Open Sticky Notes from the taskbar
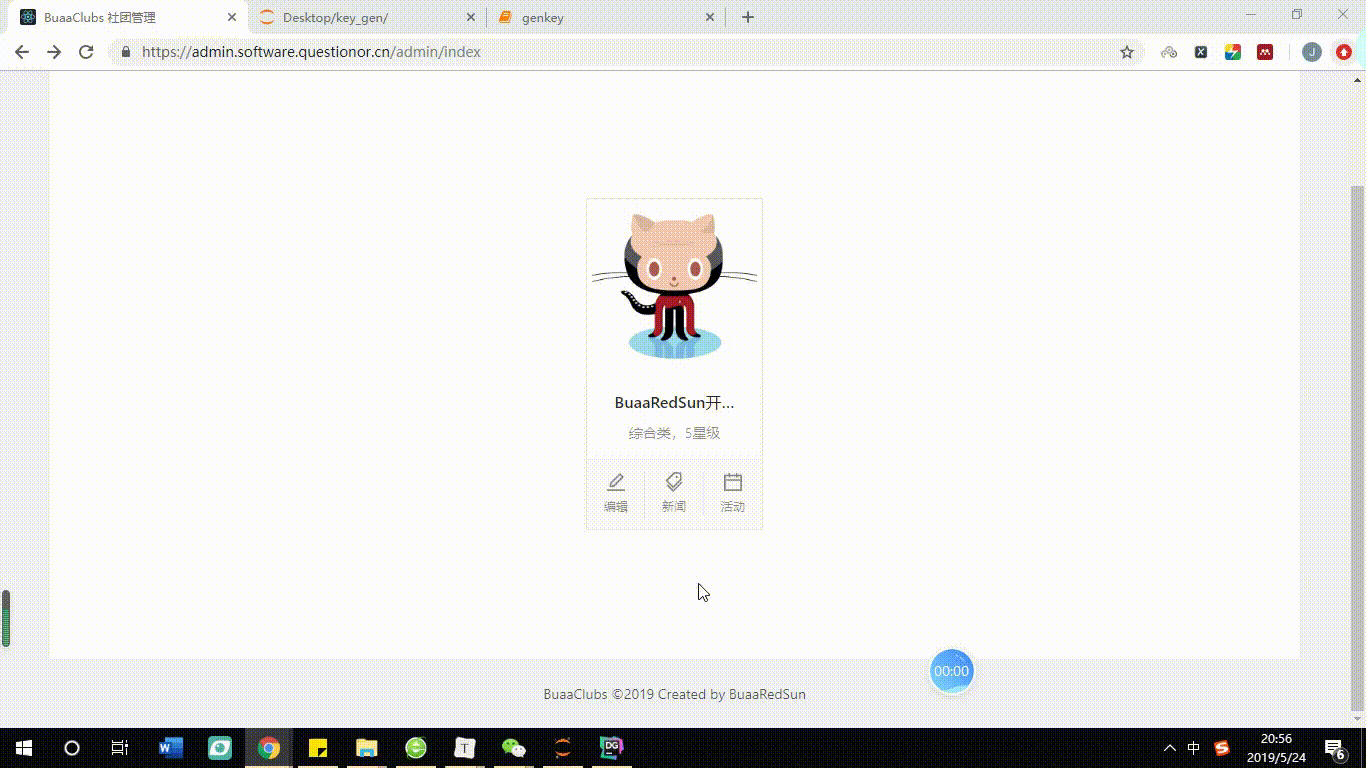 [x=318, y=748]
